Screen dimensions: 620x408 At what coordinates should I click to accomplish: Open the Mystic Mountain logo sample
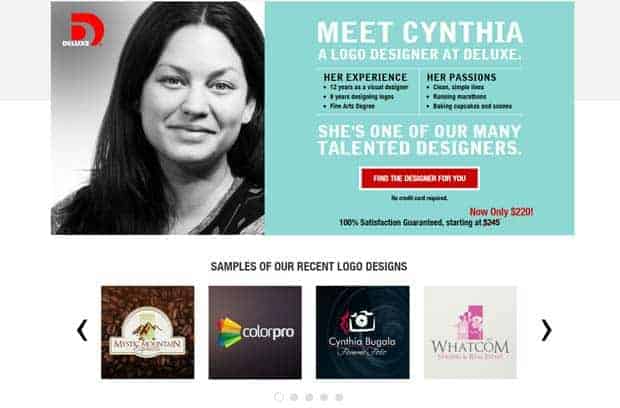[x=148, y=332]
